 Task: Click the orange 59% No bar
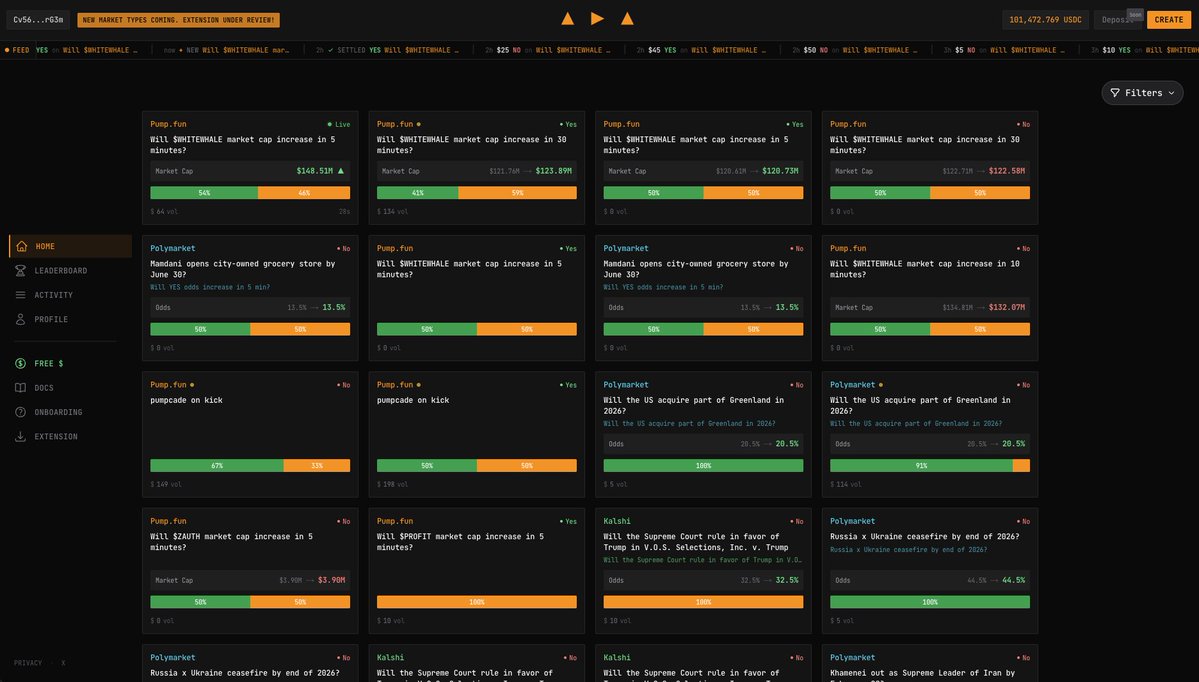[x=518, y=193]
